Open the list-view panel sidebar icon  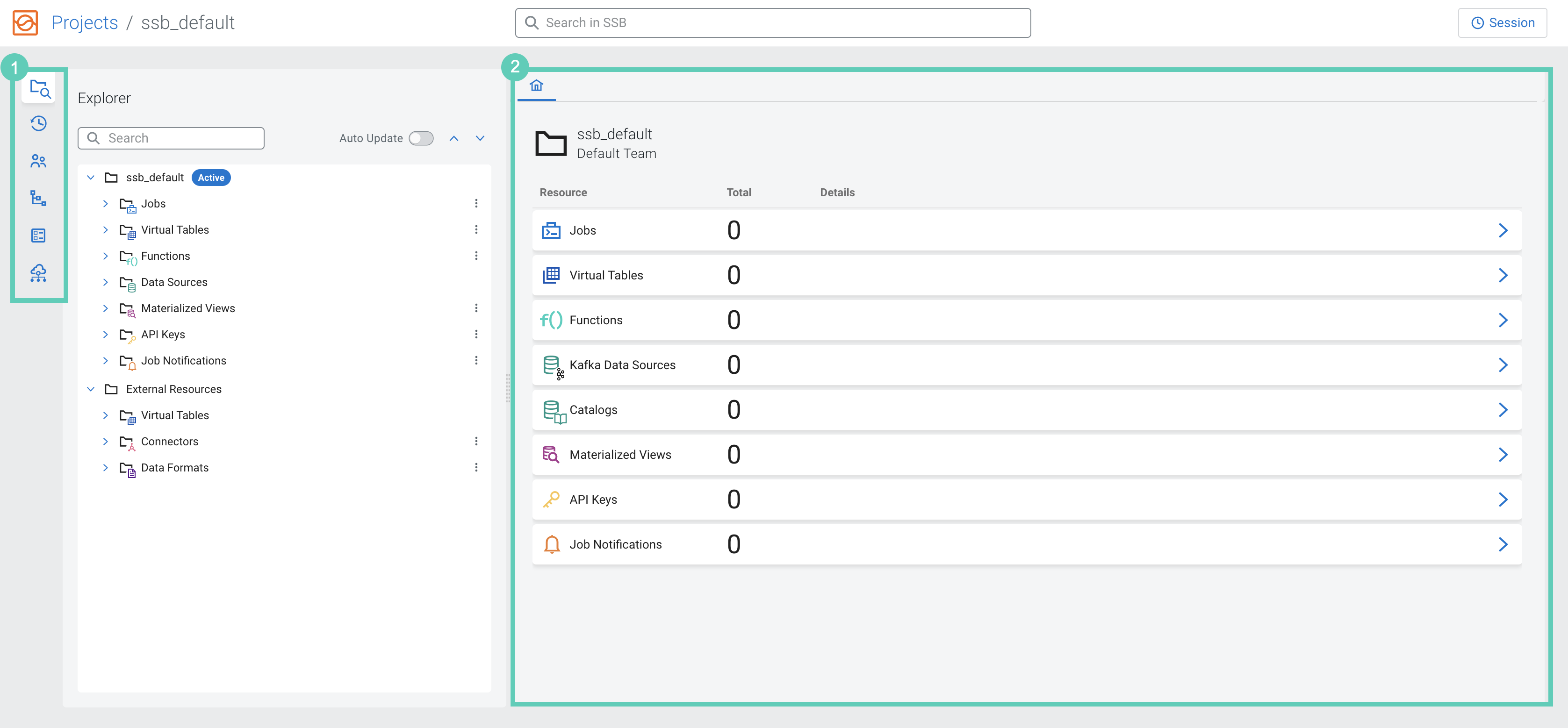point(38,236)
